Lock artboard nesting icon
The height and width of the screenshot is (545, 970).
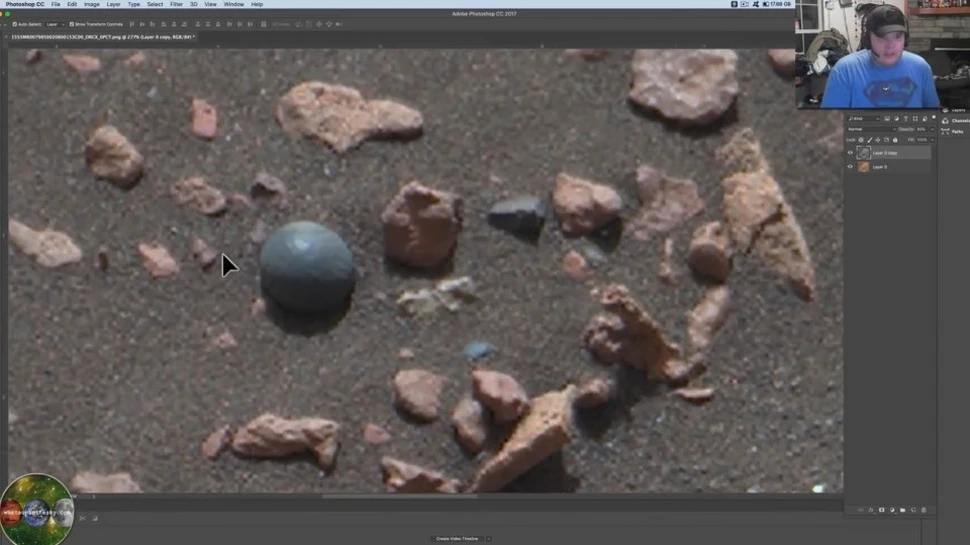pos(886,140)
